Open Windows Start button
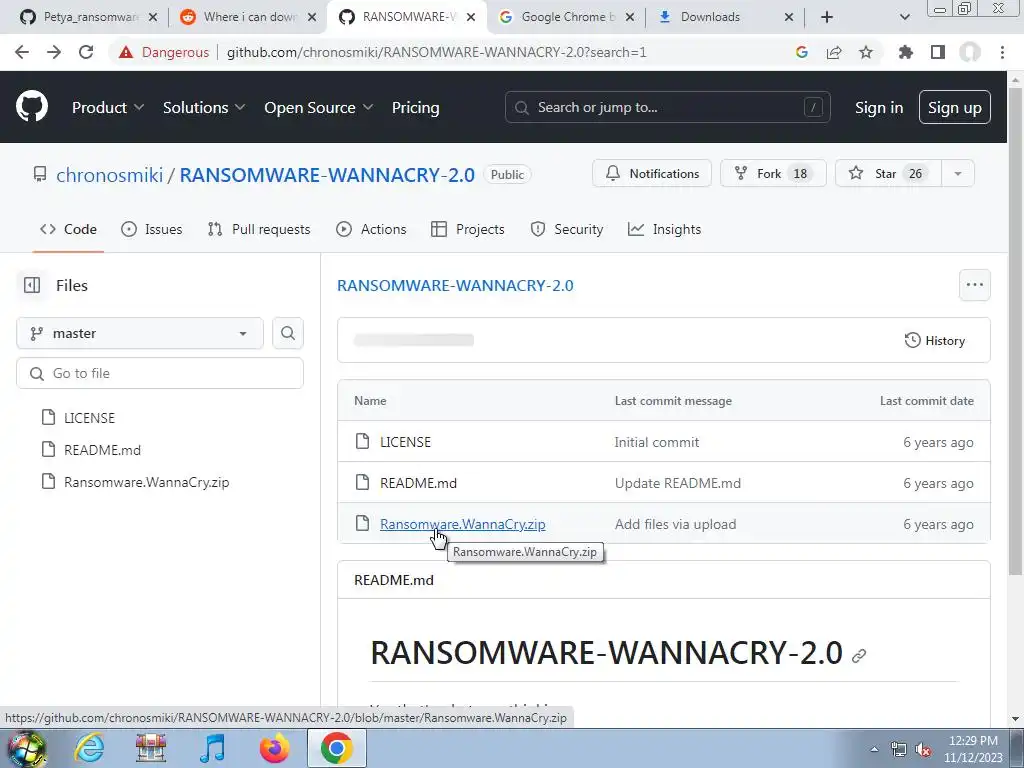1024x768 pixels. pyautogui.click(x=27, y=748)
